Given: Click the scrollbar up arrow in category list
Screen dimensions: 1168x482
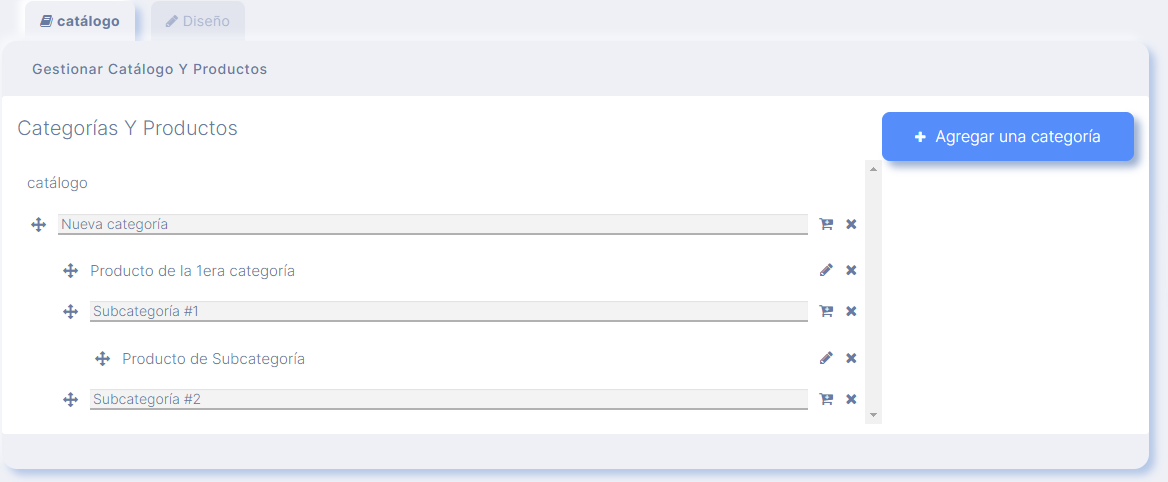Looking at the screenshot, I should click(873, 168).
